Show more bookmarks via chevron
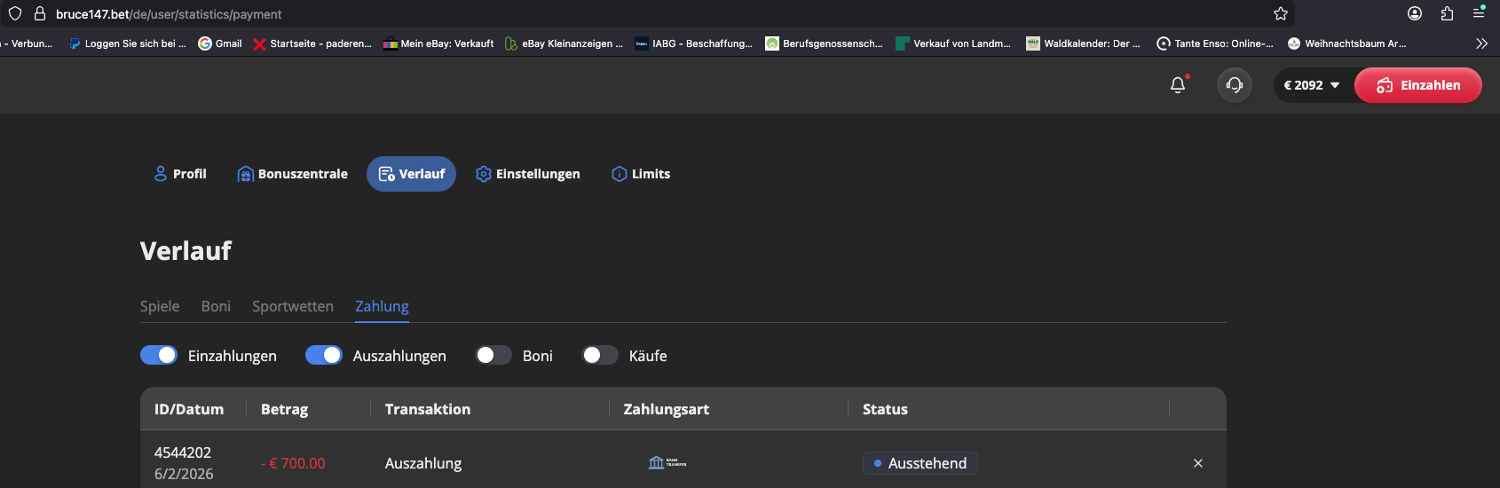Screen dimensions: 1500x488 (1481, 43)
